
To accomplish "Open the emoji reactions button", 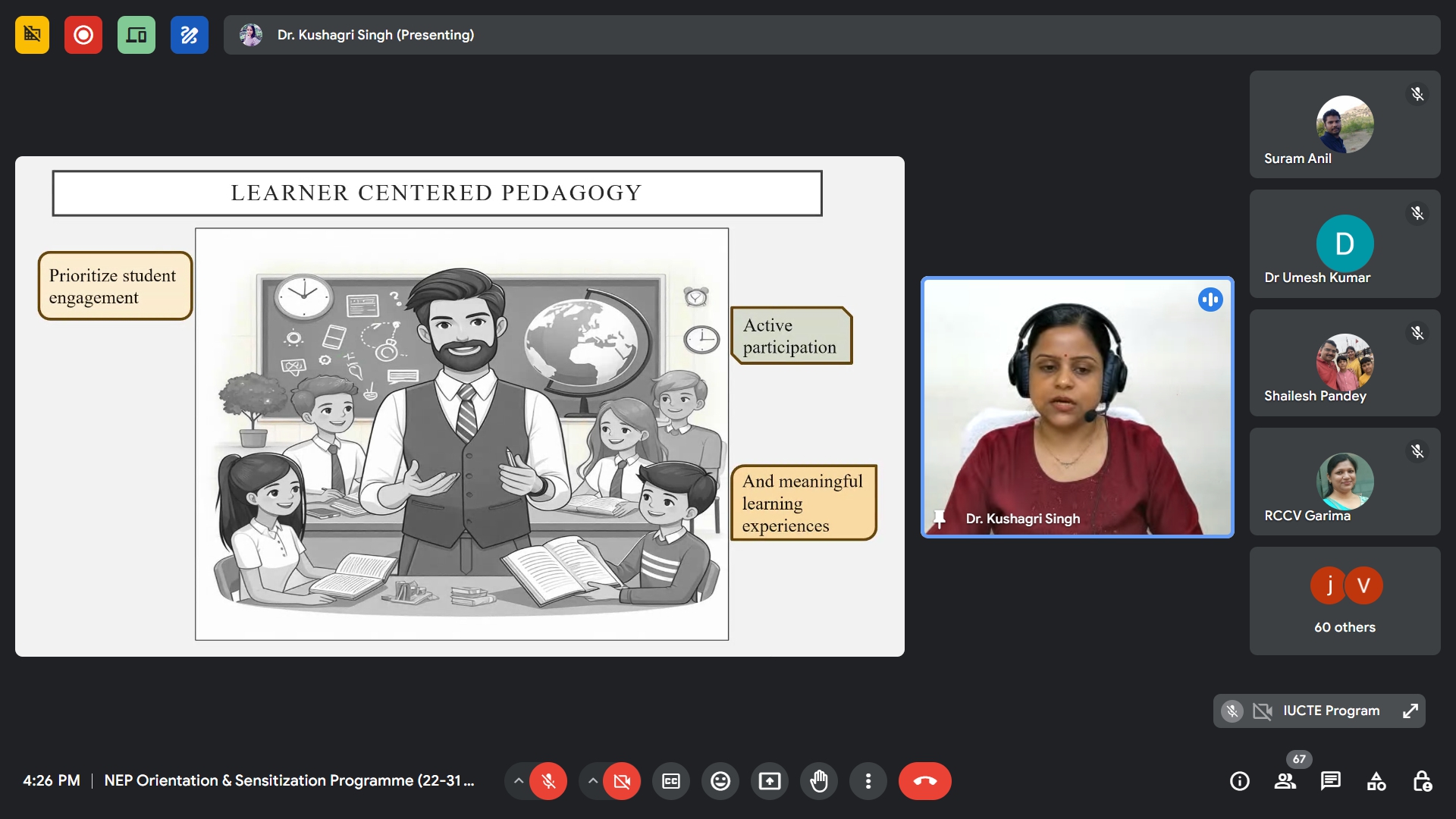I will click(x=720, y=781).
